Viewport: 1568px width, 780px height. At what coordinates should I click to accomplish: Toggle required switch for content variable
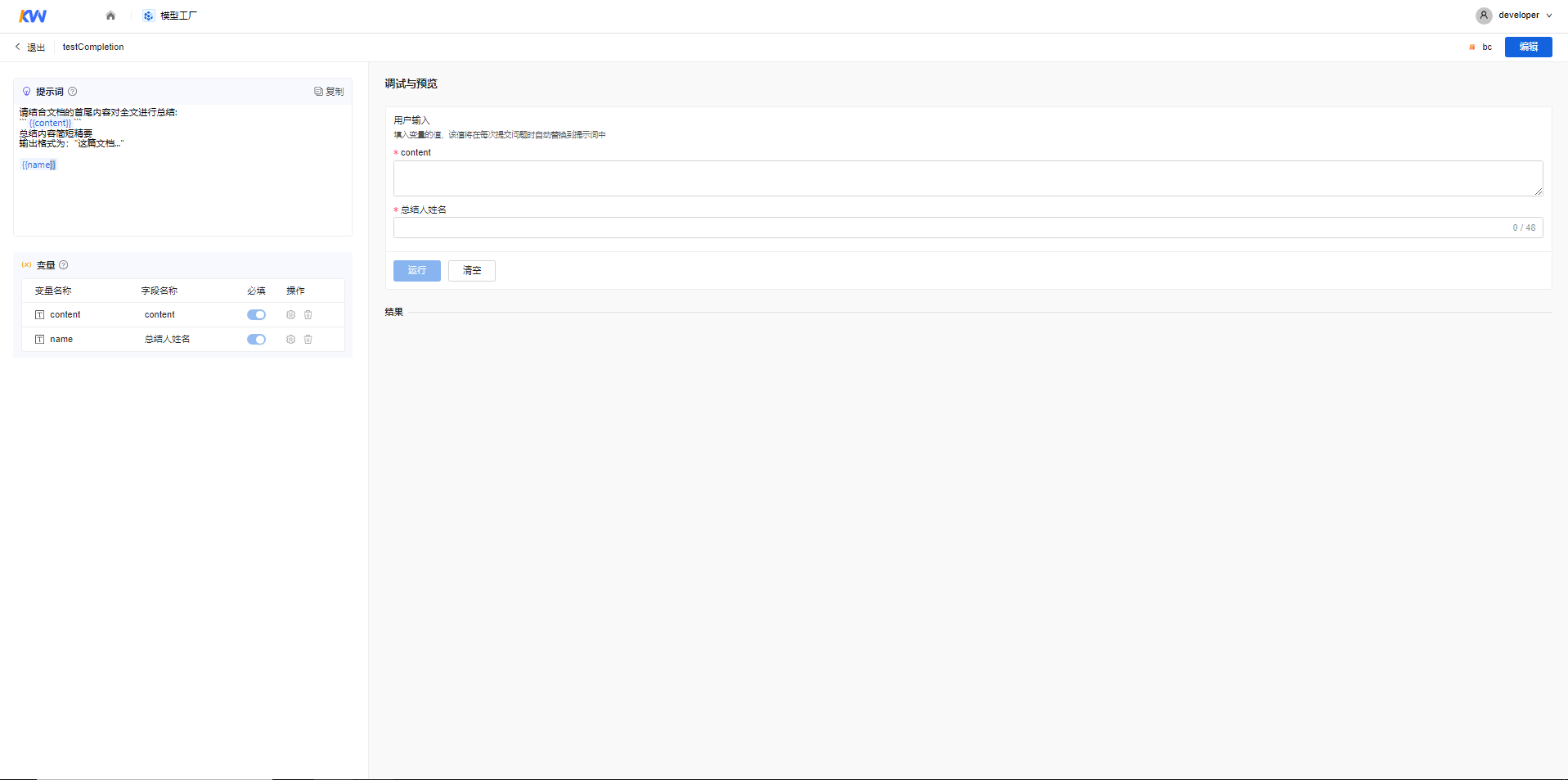click(x=256, y=314)
